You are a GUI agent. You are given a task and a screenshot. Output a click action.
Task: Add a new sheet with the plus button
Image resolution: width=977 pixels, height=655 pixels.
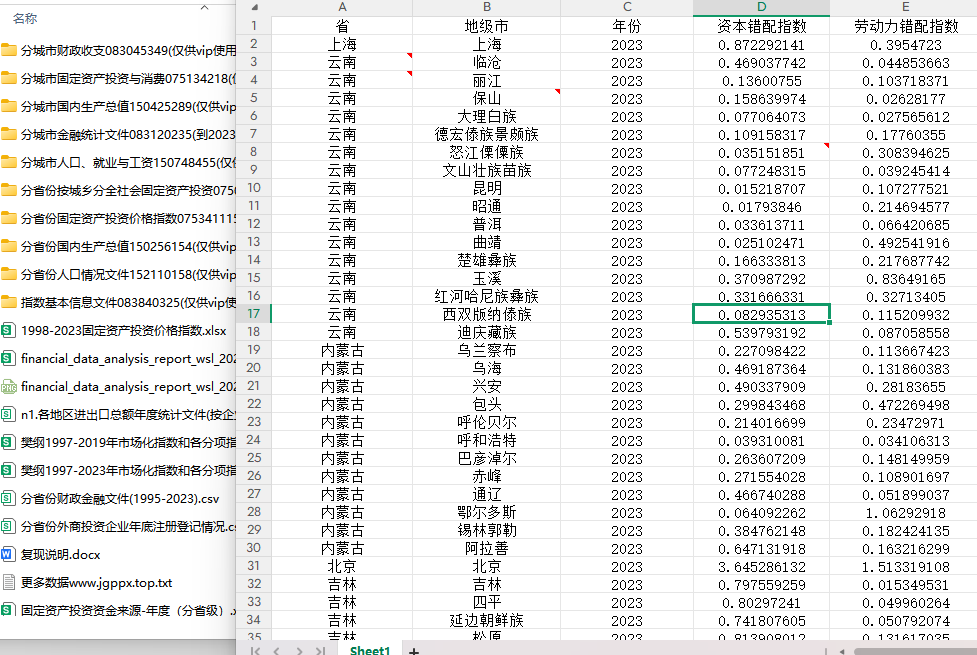tap(414, 651)
